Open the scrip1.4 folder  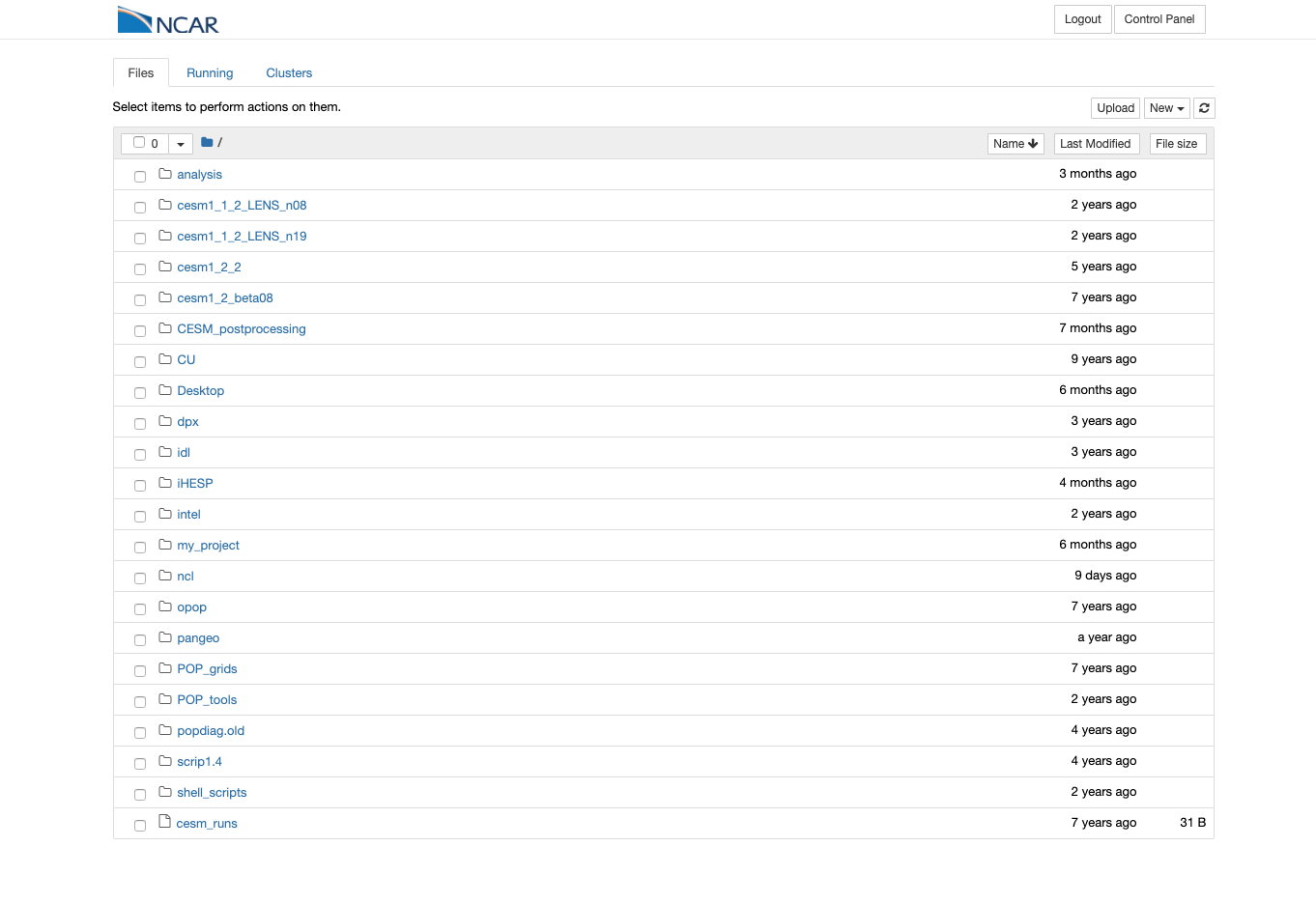click(x=199, y=762)
